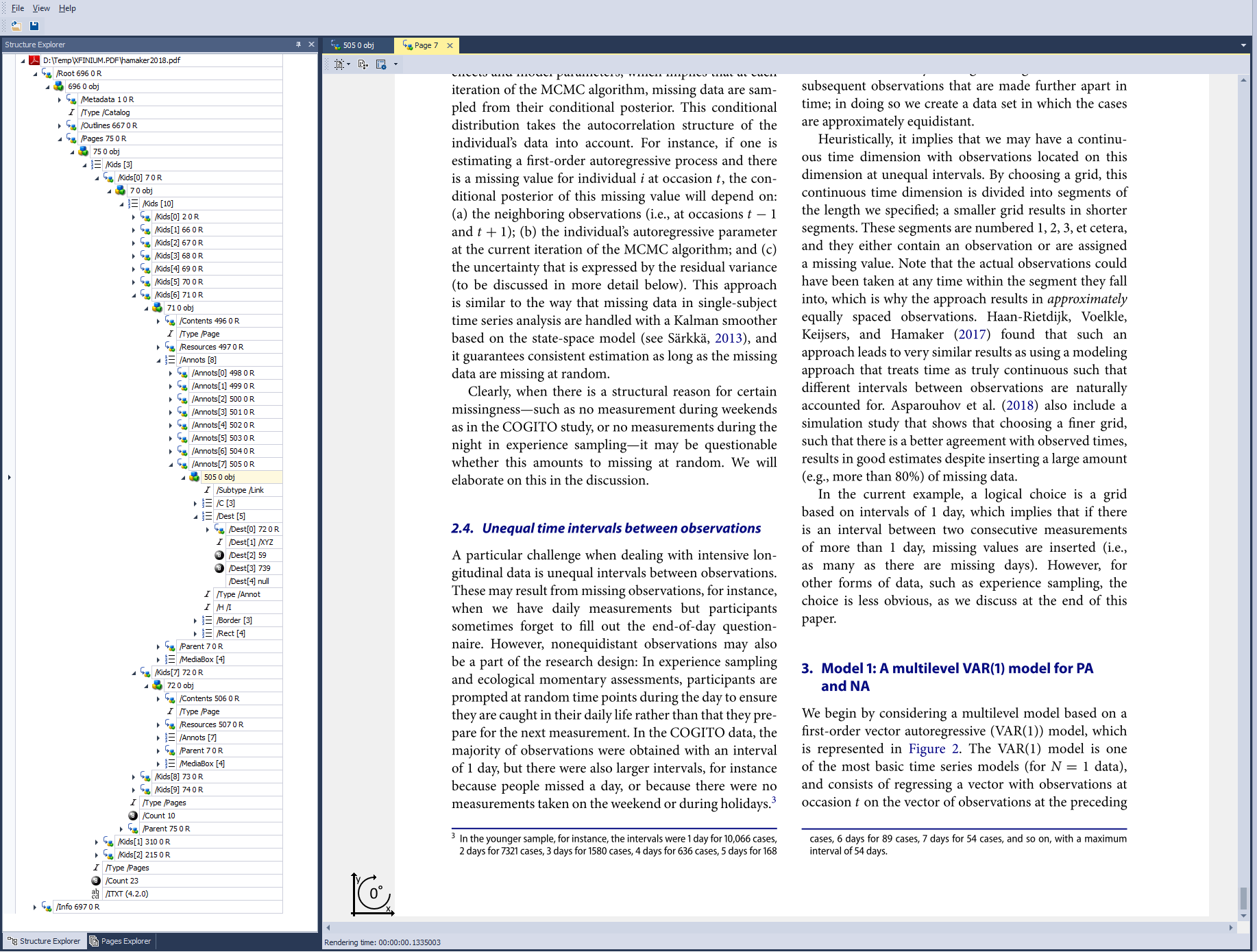The height and width of the screenshot is (952, 1257).
Task: Click the save disk toolbar icon
Action: point(34,26)
